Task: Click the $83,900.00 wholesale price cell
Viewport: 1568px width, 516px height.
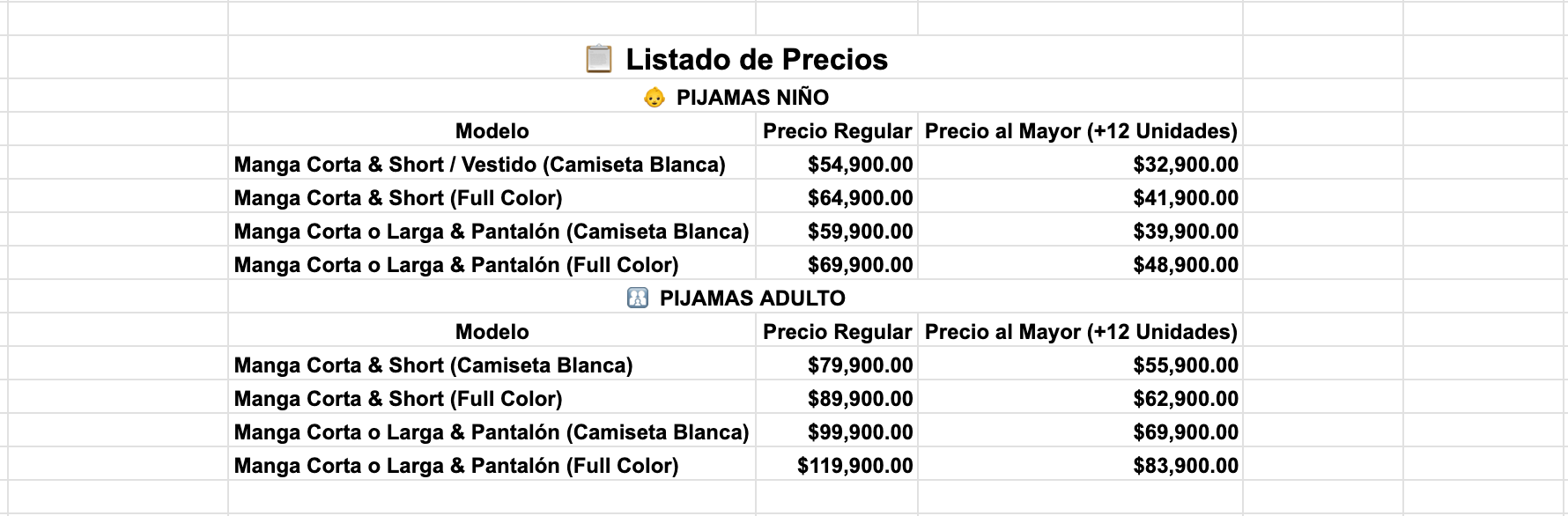Action: point(1185,466)
